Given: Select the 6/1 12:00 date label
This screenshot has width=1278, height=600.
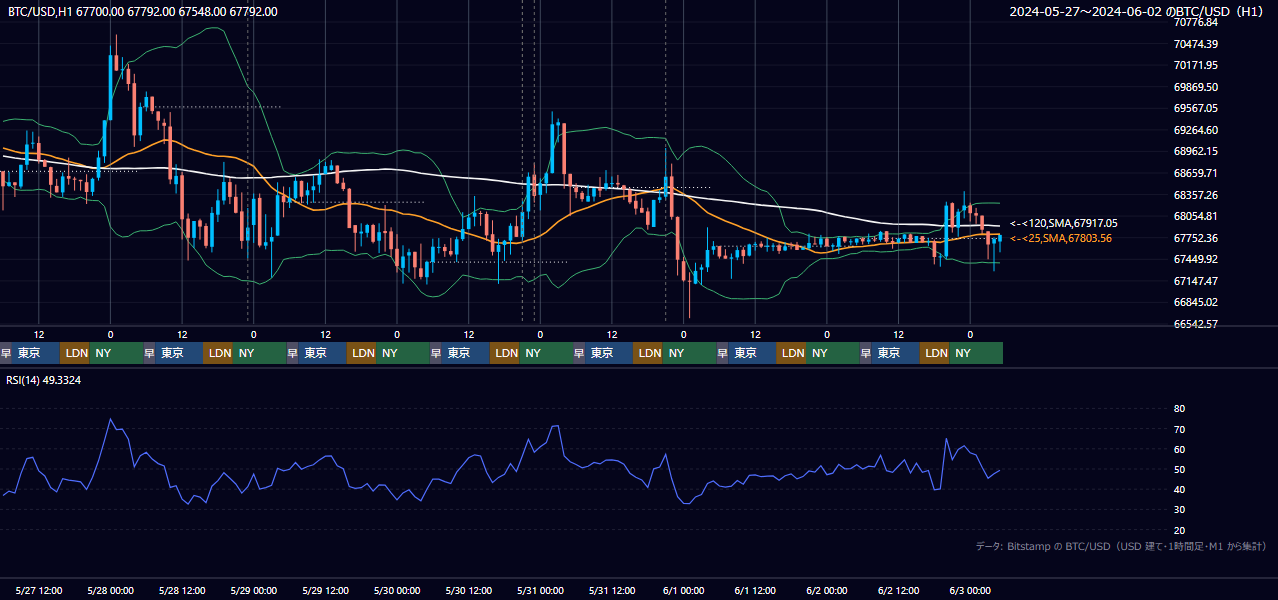Looking at the screenshot, I should point(755,590).
